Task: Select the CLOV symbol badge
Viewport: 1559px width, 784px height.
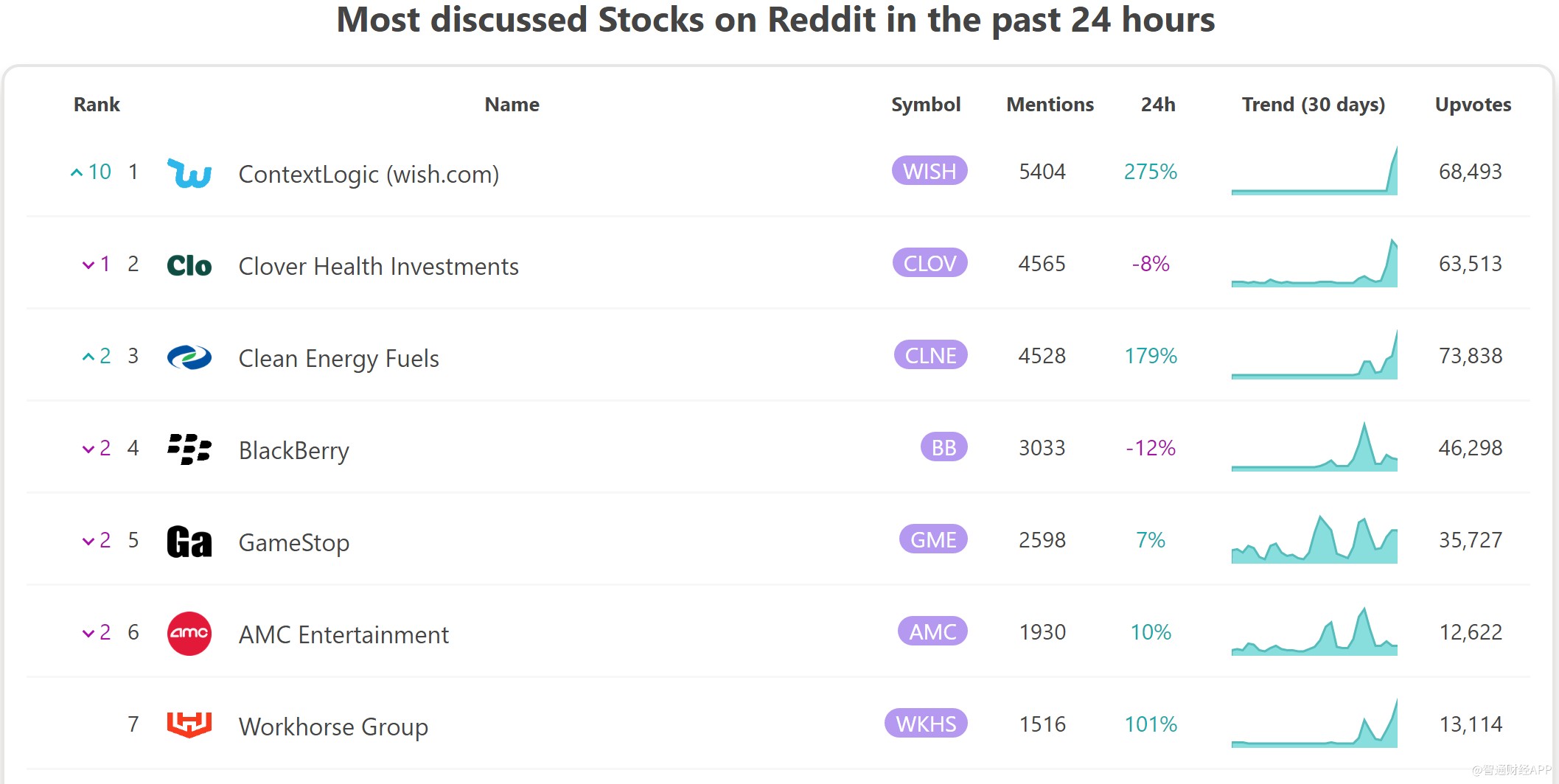Action: click(930, 263)
